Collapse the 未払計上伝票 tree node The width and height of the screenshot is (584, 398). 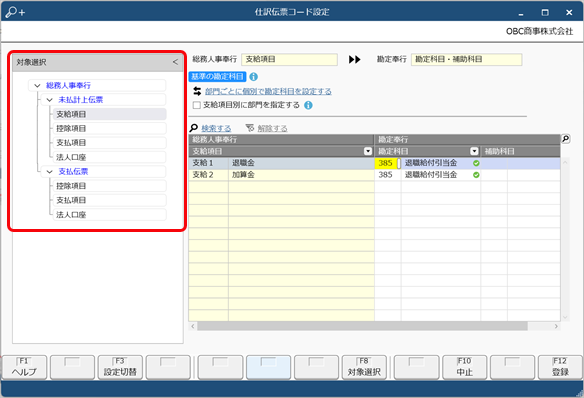[50, 100]
